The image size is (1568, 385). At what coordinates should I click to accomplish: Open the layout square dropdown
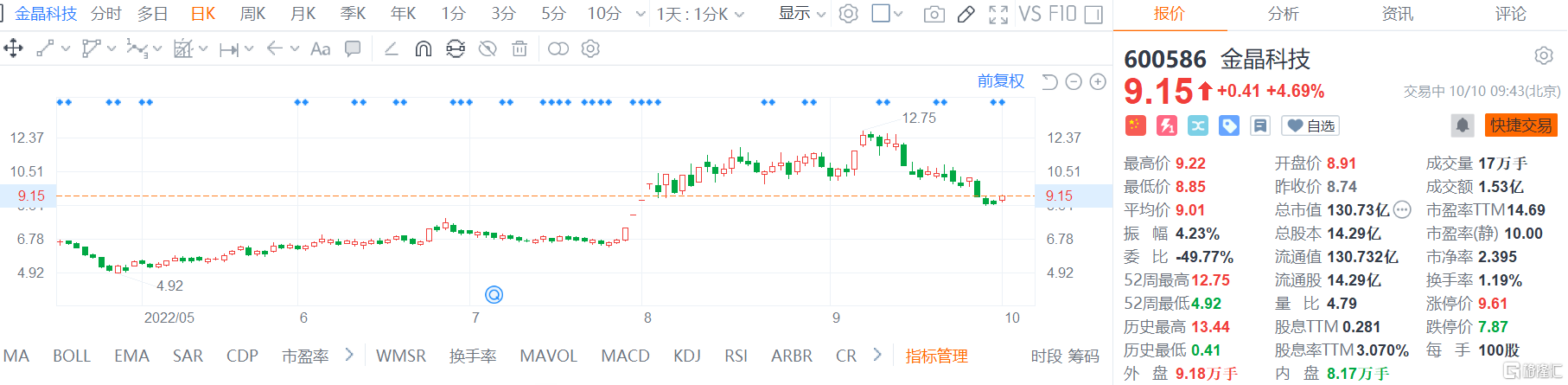(x=887, y=14)
